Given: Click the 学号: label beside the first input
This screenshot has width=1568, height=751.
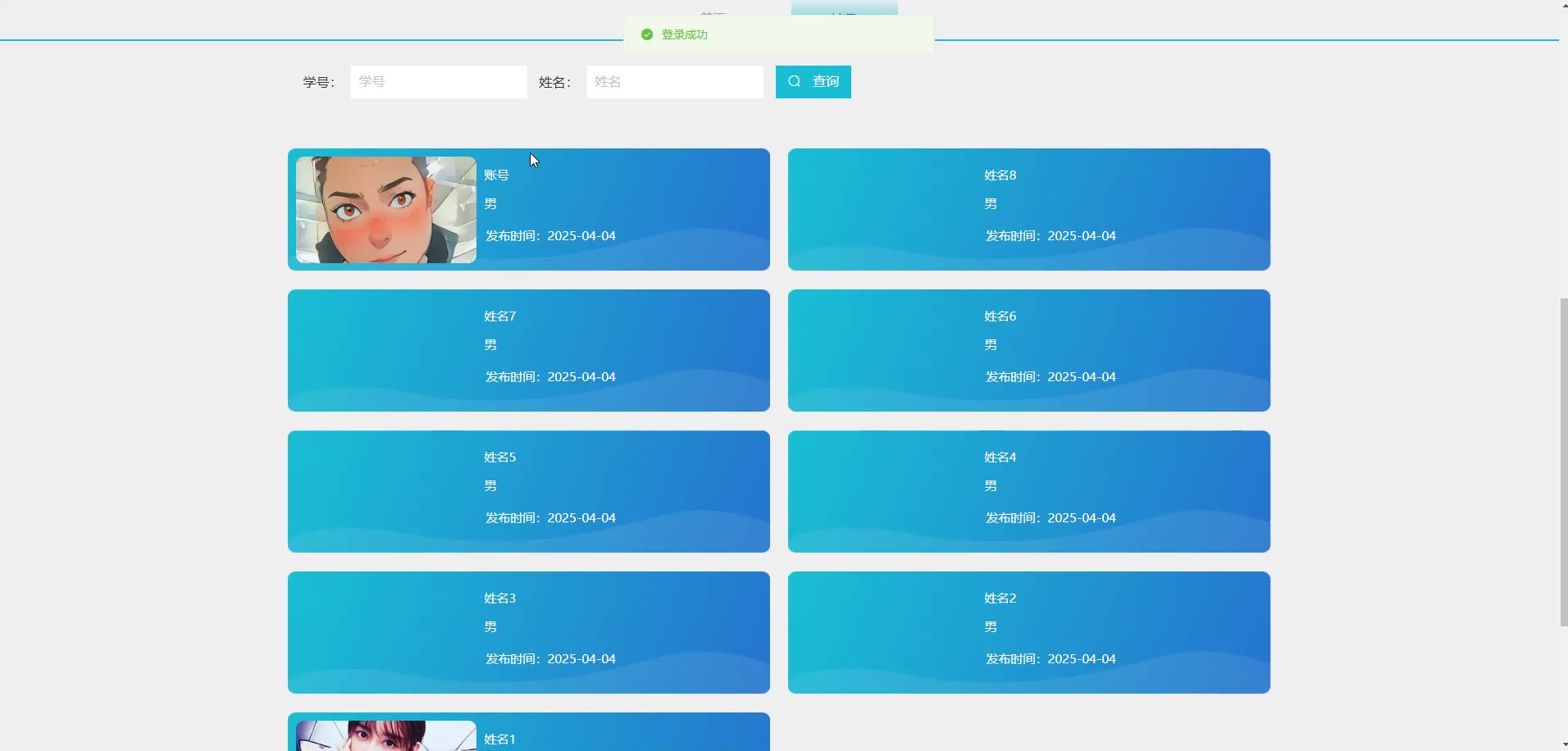Looking at the screenshot, I should click(319, 82).
